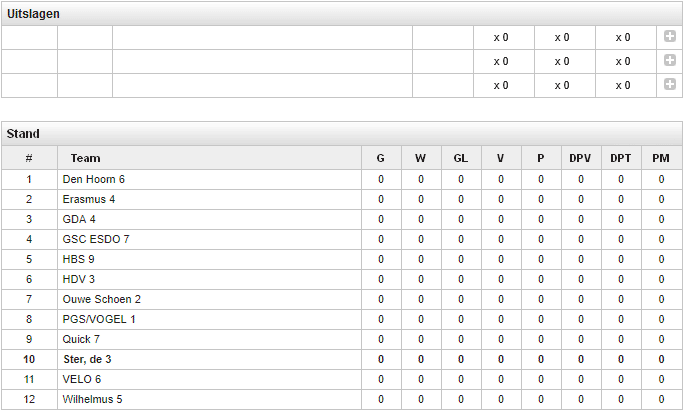Click the DPT column header
This screenshot has height=411, width=684.
pyautogui.click(x=620, y=158)
